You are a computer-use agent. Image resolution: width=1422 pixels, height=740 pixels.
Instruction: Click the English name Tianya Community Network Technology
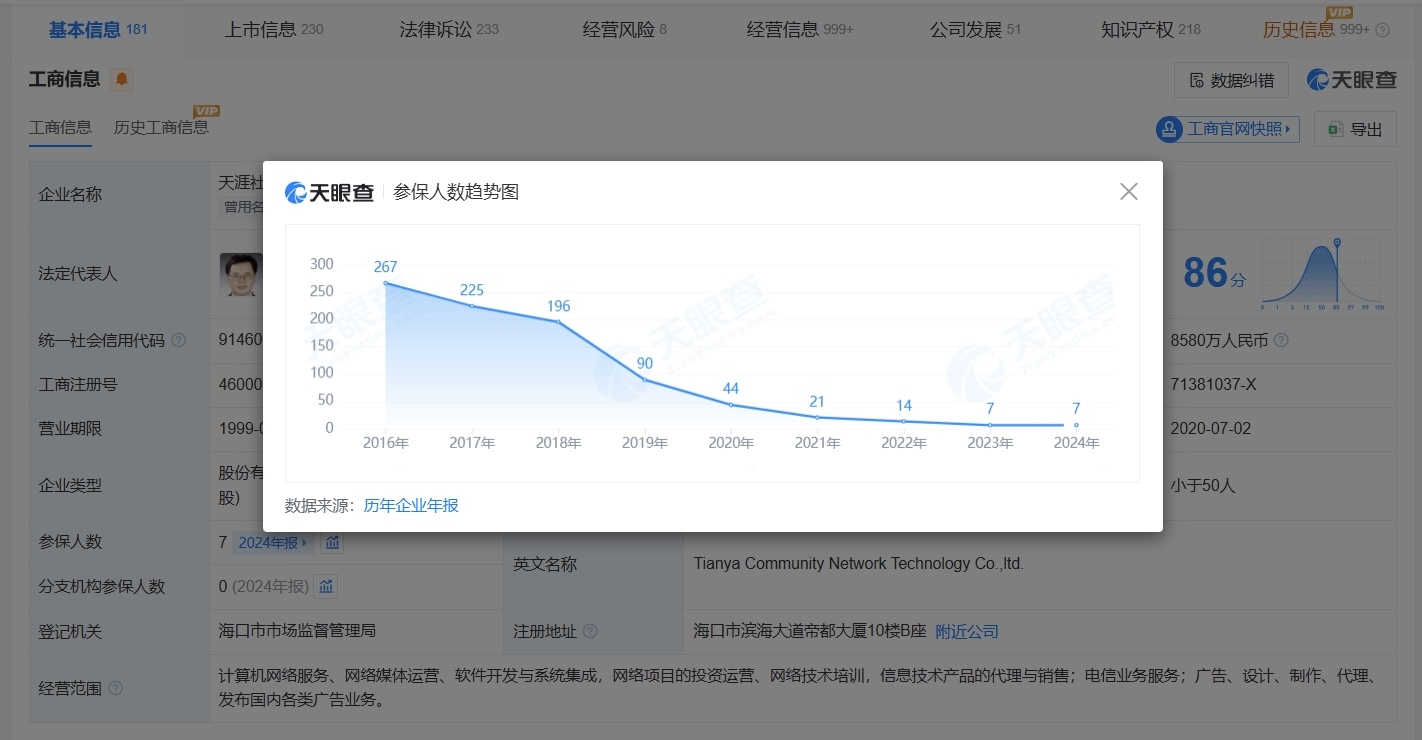coord(859,564)
